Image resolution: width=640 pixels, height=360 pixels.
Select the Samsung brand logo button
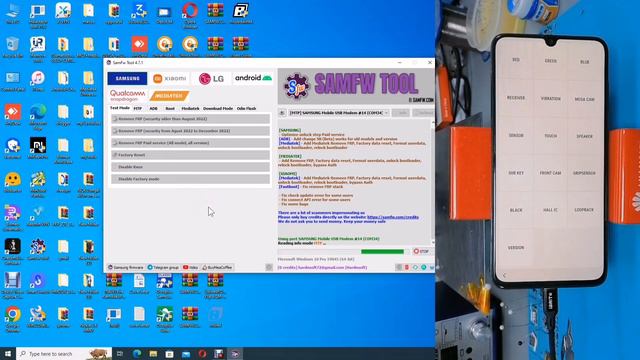pos(127,78)
